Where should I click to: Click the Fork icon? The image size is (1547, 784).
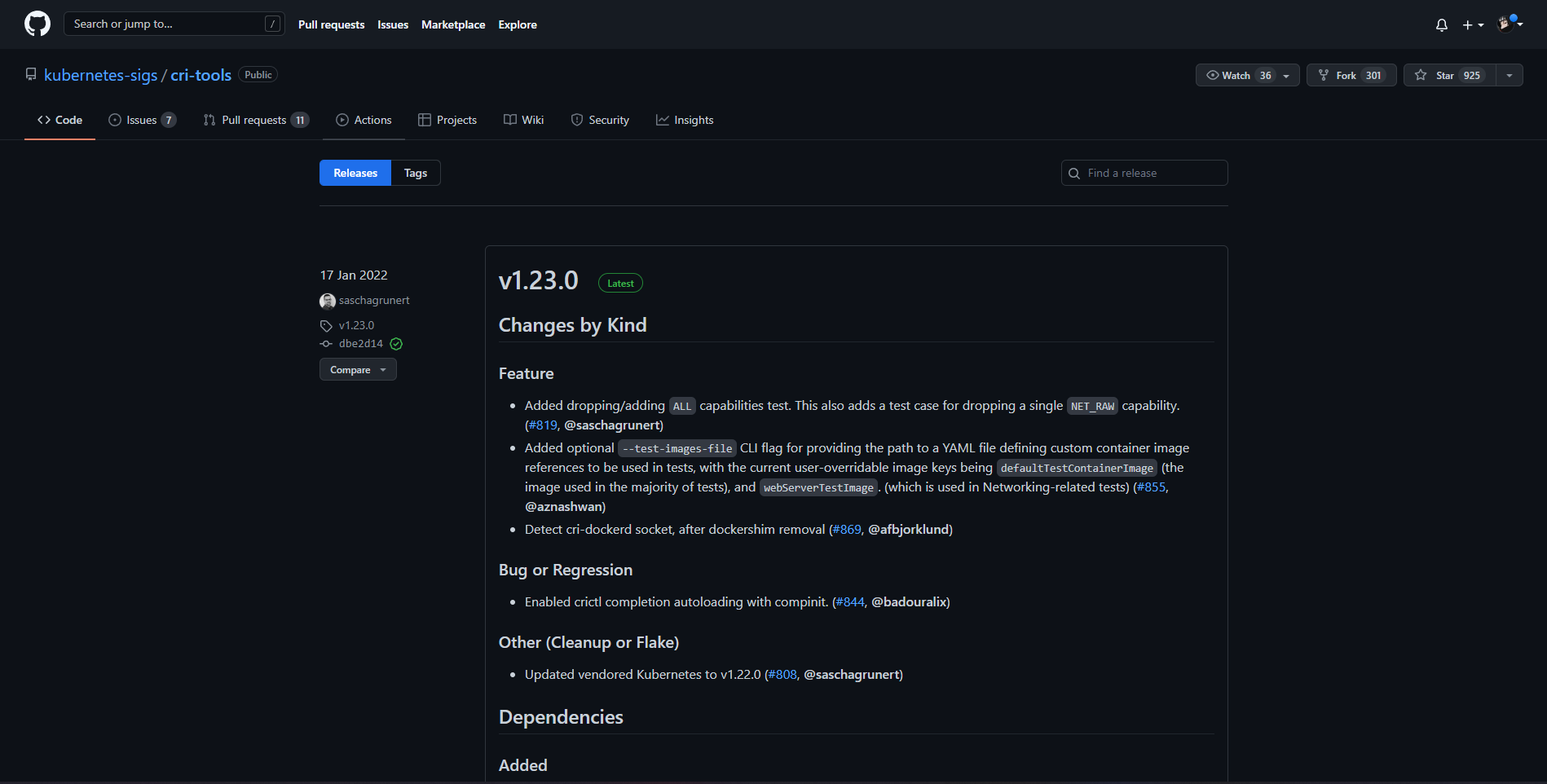[x=1324, y=75]
